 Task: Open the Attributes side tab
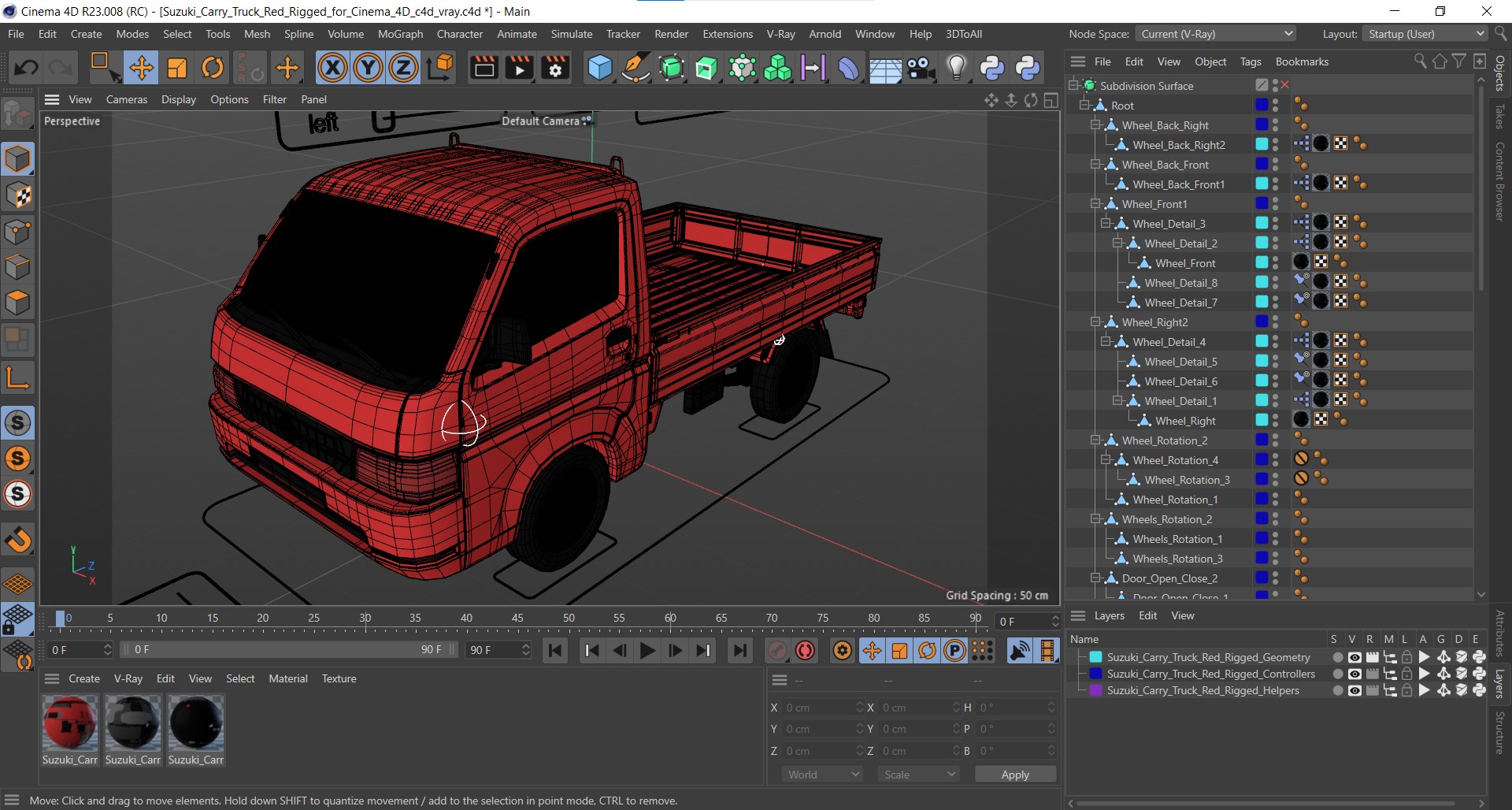[x=1500, y=633]
